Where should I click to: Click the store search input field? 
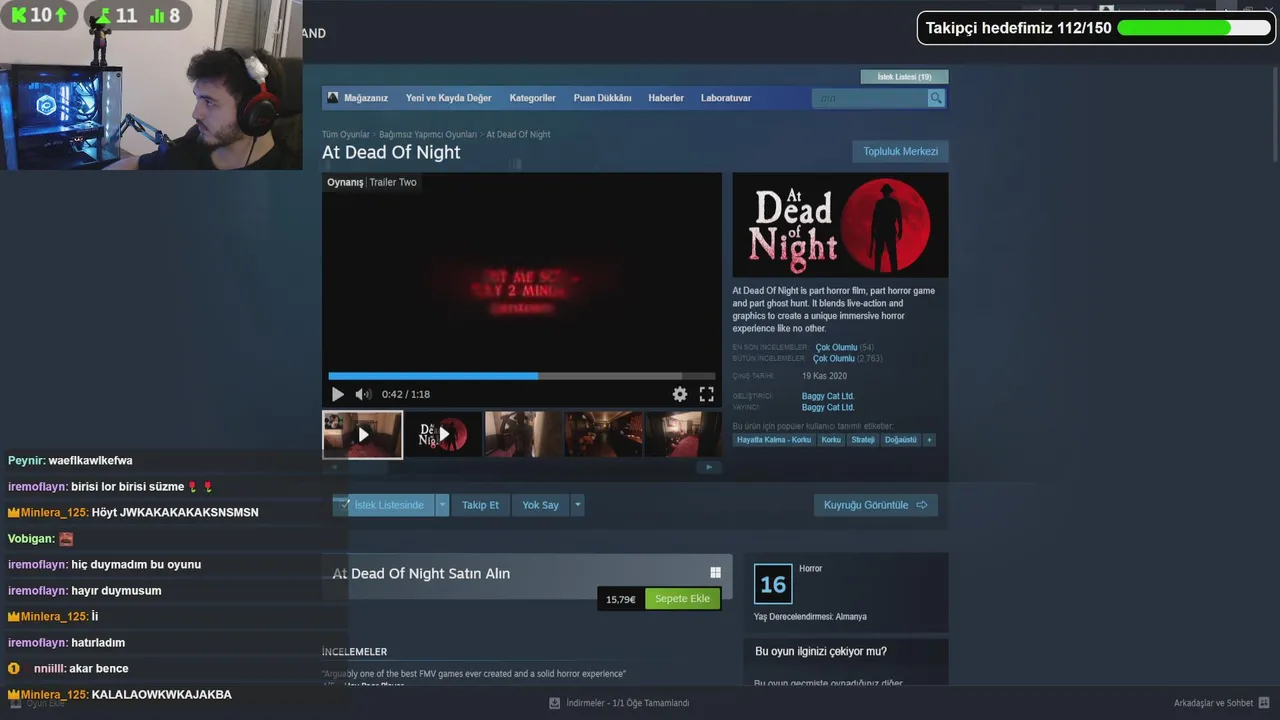(869, 98)
